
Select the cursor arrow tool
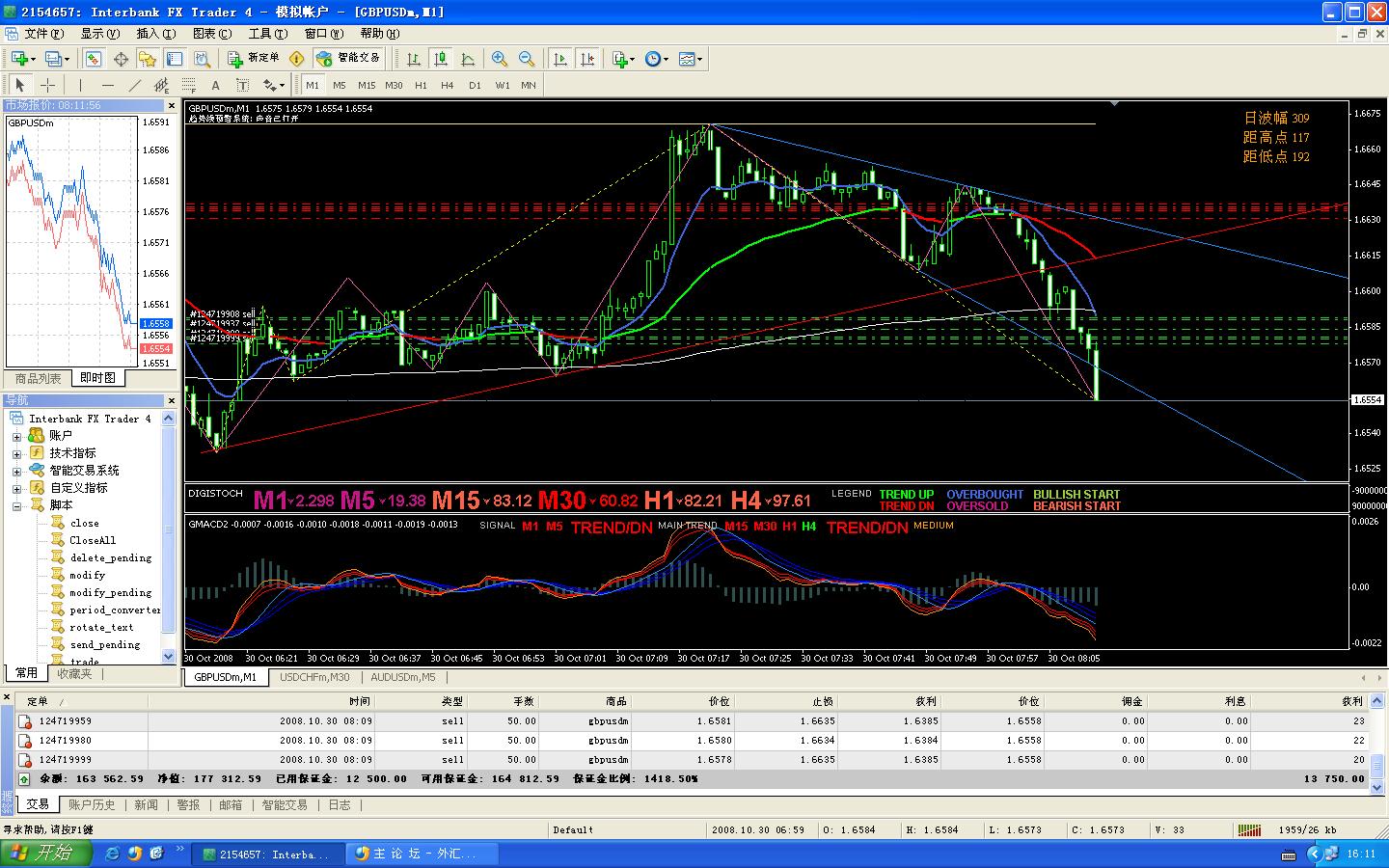[x=19, y=85]
